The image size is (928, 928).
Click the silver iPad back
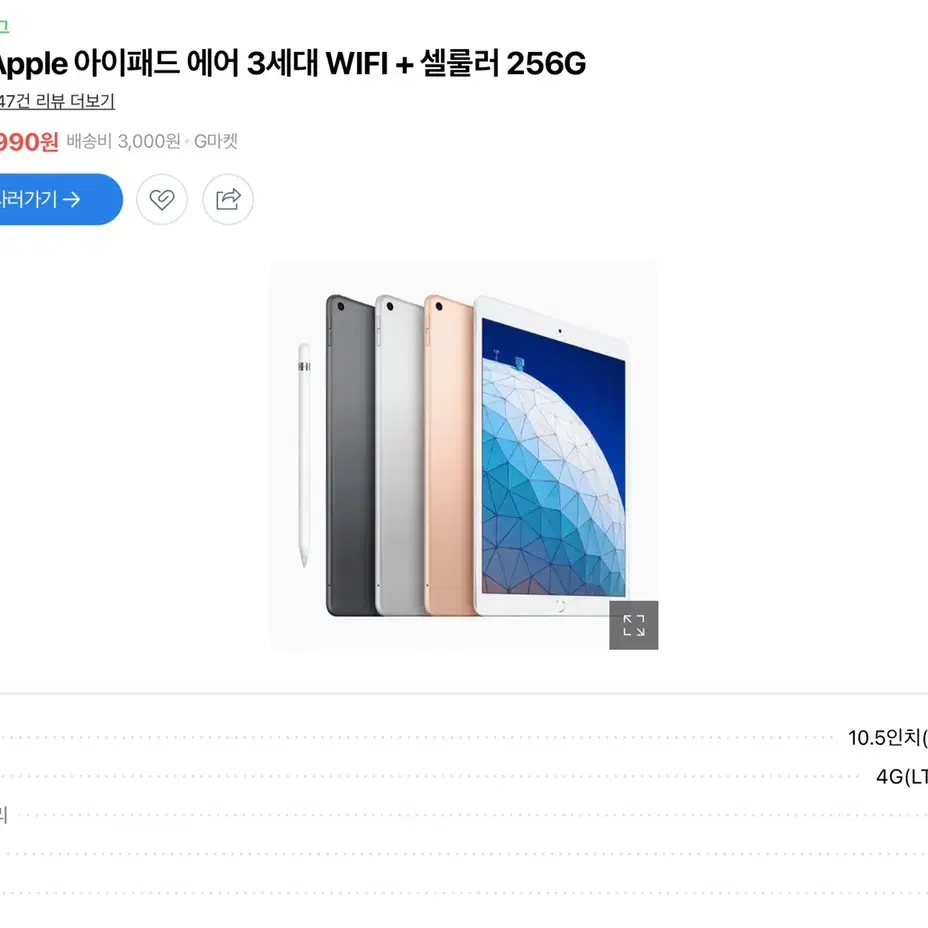point(400,455)
